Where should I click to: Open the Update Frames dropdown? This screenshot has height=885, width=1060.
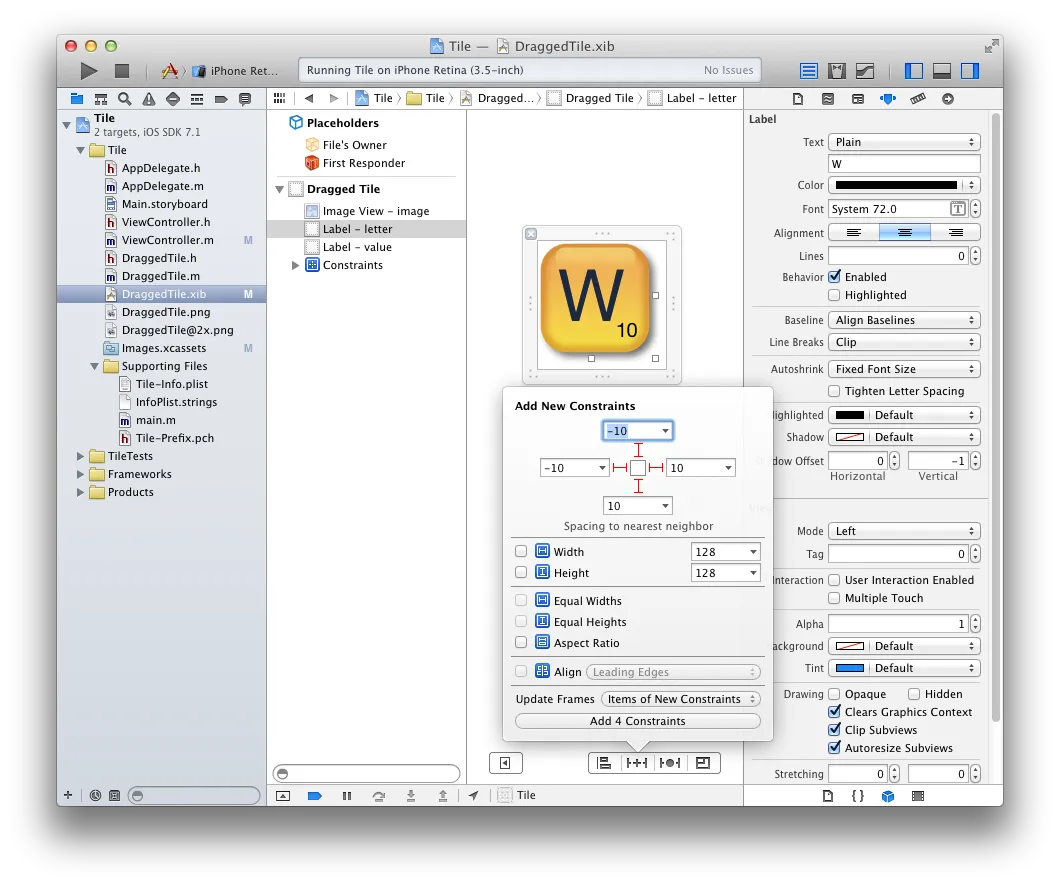click(x=680, y=699)
